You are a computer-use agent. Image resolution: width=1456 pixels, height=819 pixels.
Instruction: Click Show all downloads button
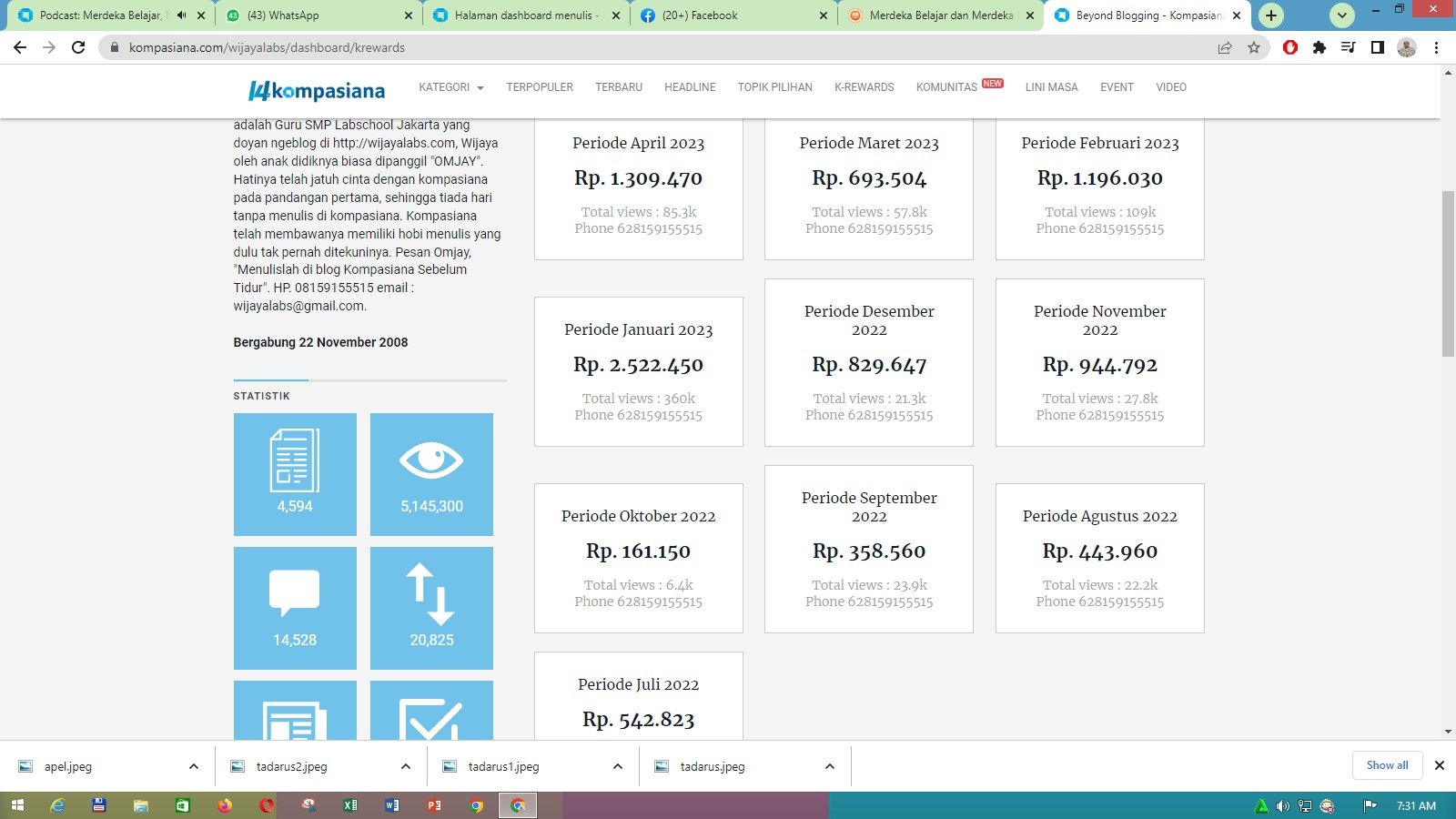[1387, 765]
